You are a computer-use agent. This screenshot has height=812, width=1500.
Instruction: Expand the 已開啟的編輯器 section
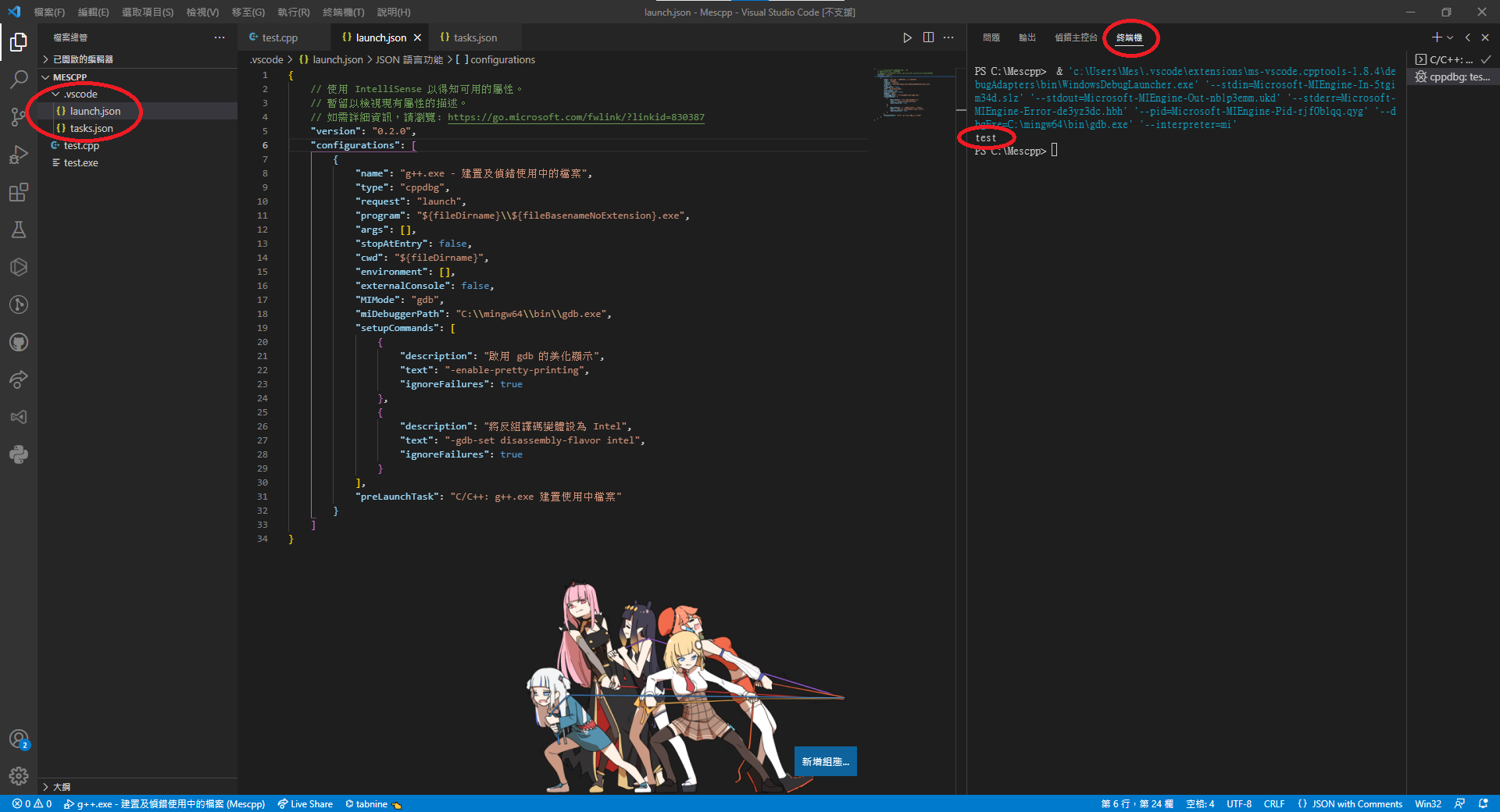point(137,59)
